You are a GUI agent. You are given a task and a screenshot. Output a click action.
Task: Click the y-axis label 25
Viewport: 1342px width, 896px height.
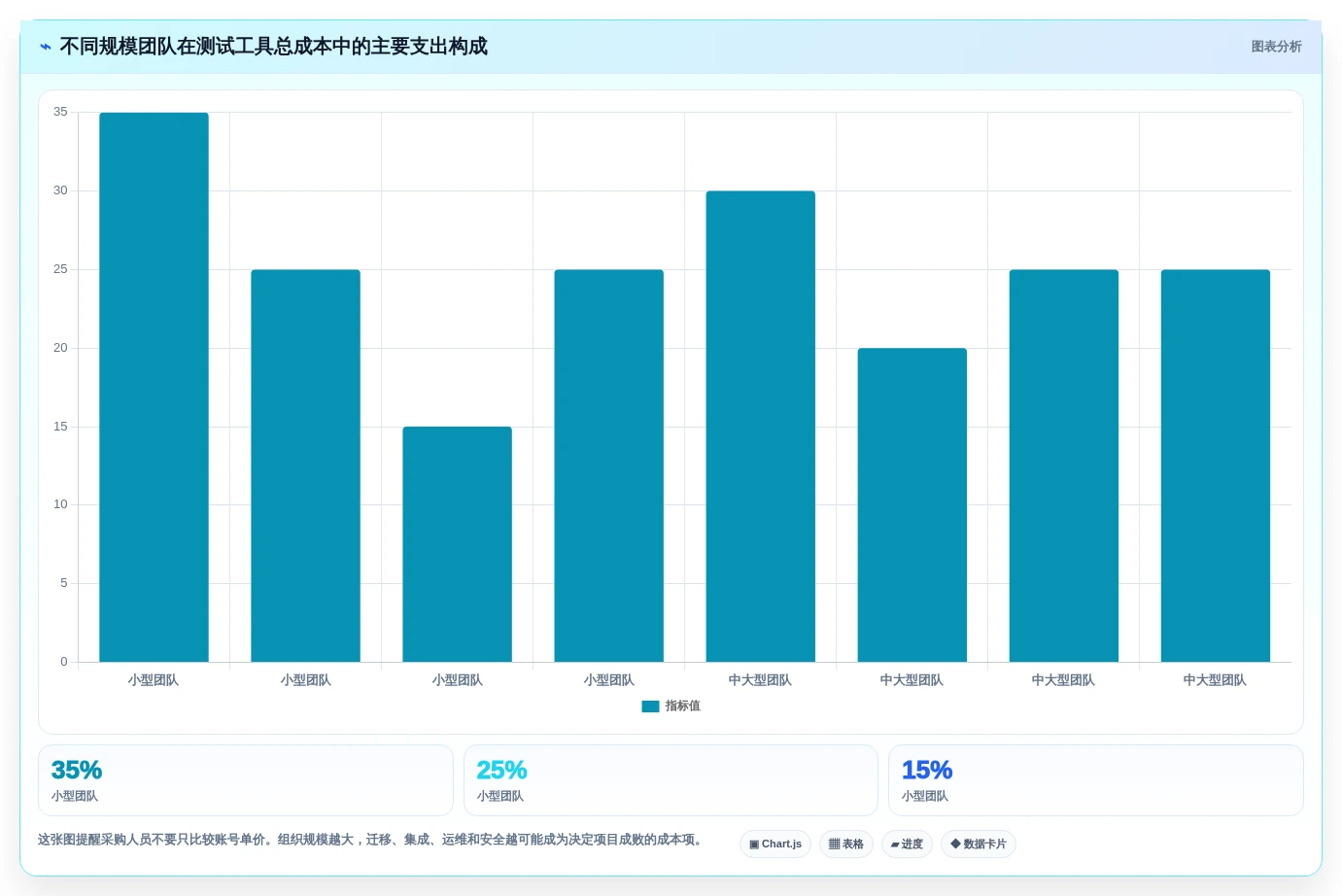(x=60, y=269)
